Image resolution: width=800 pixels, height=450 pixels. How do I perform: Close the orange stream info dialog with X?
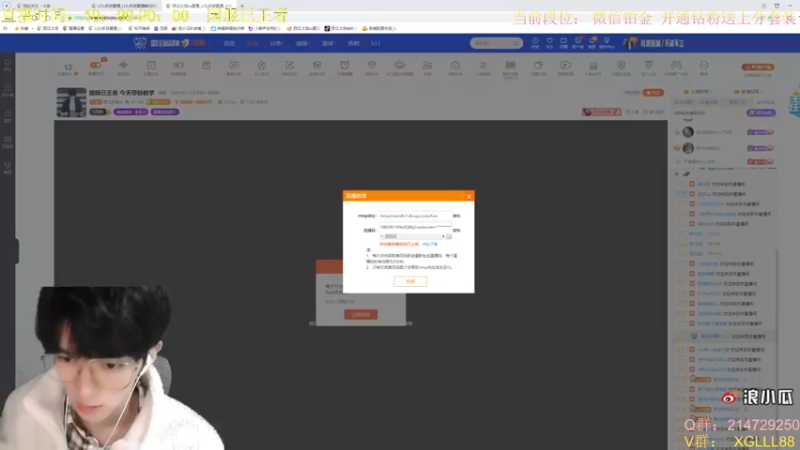point(469,196)
